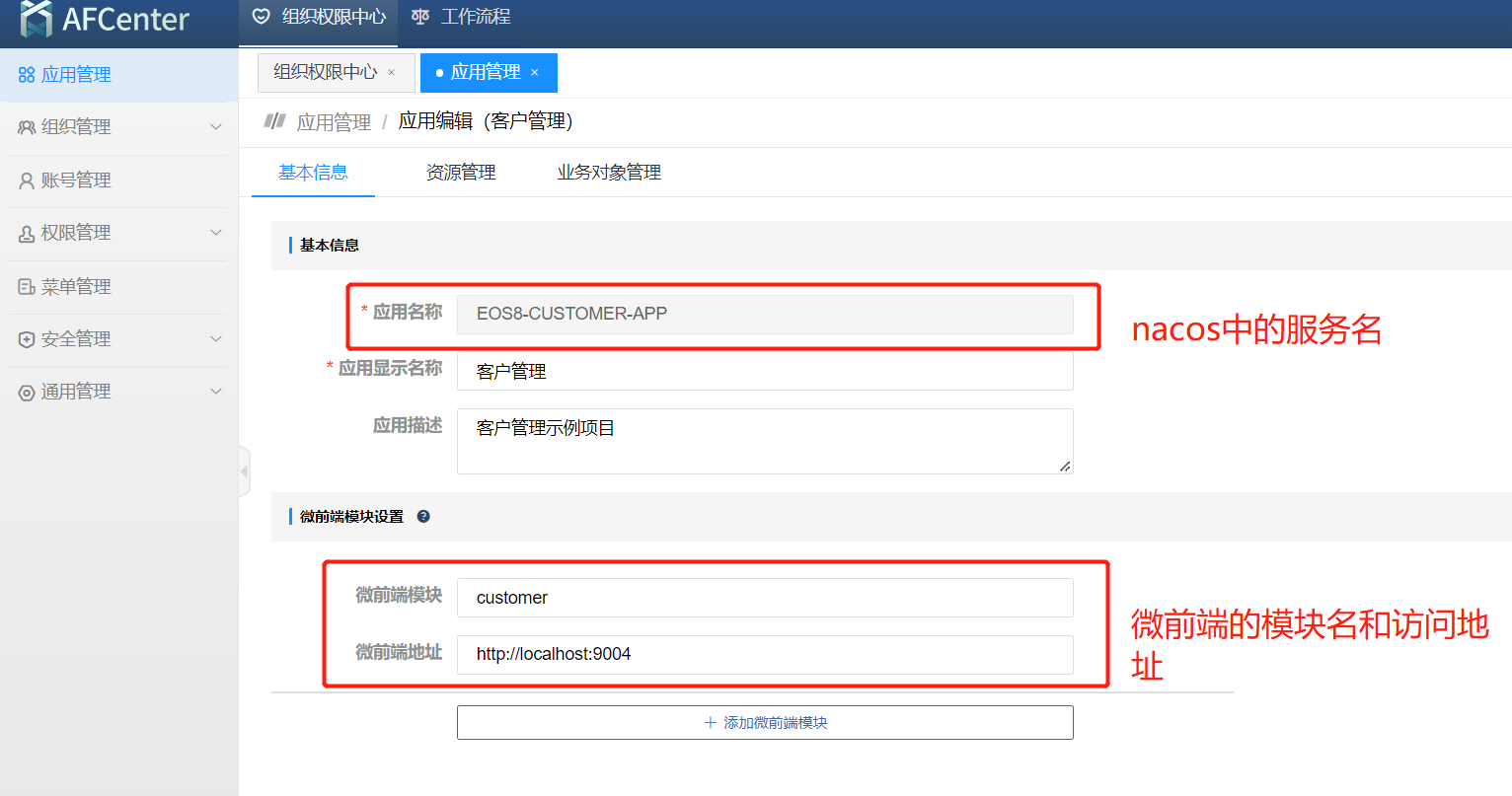1512x796 pixels.
Task: Expand the 通用管理 sidebar chevron
Action: point(216,392)
